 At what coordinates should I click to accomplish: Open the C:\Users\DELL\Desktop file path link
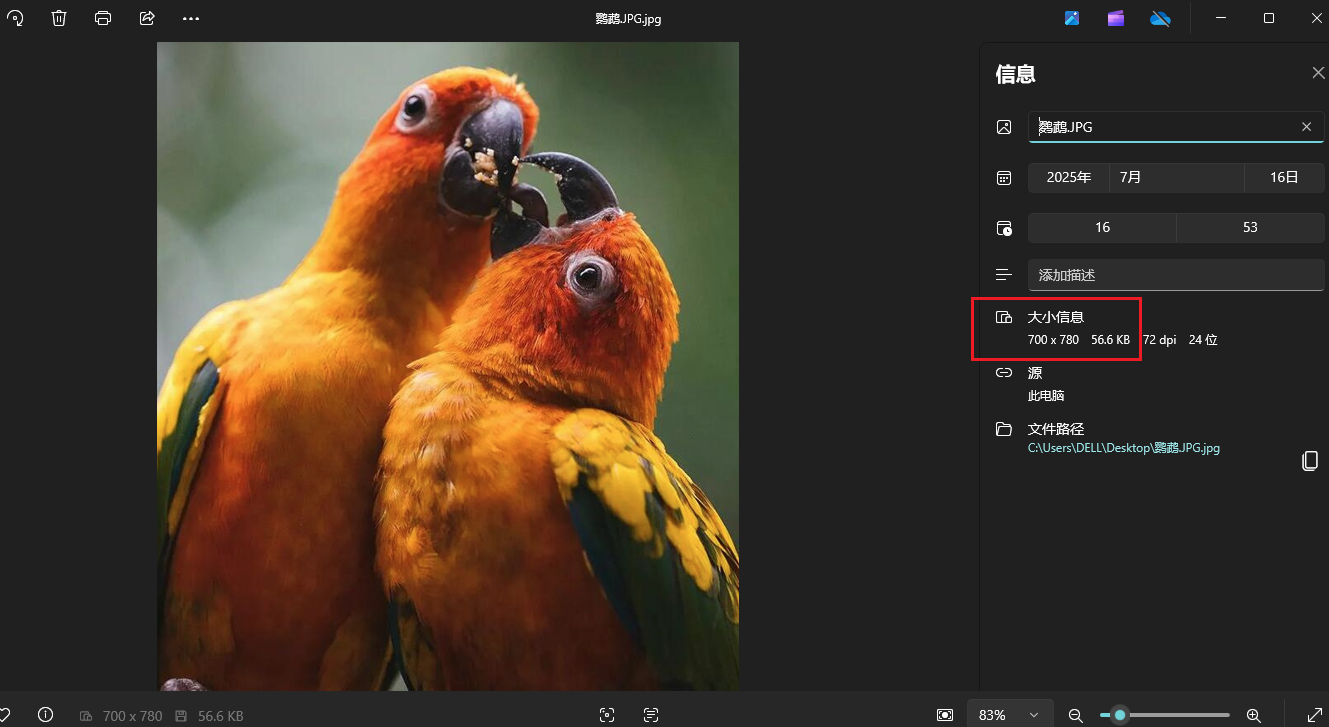click(1124, 448)
